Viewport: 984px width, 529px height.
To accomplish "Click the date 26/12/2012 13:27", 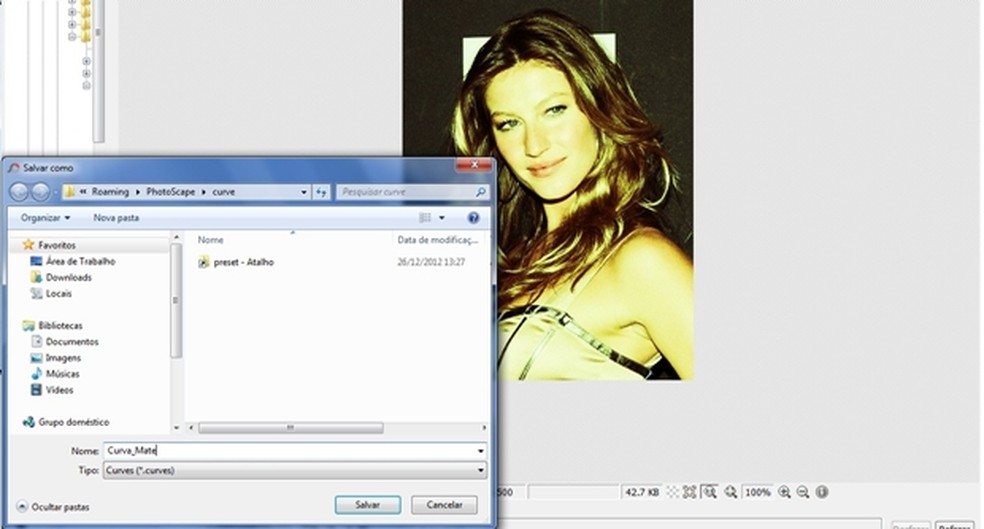I will [x=431, y=262].
